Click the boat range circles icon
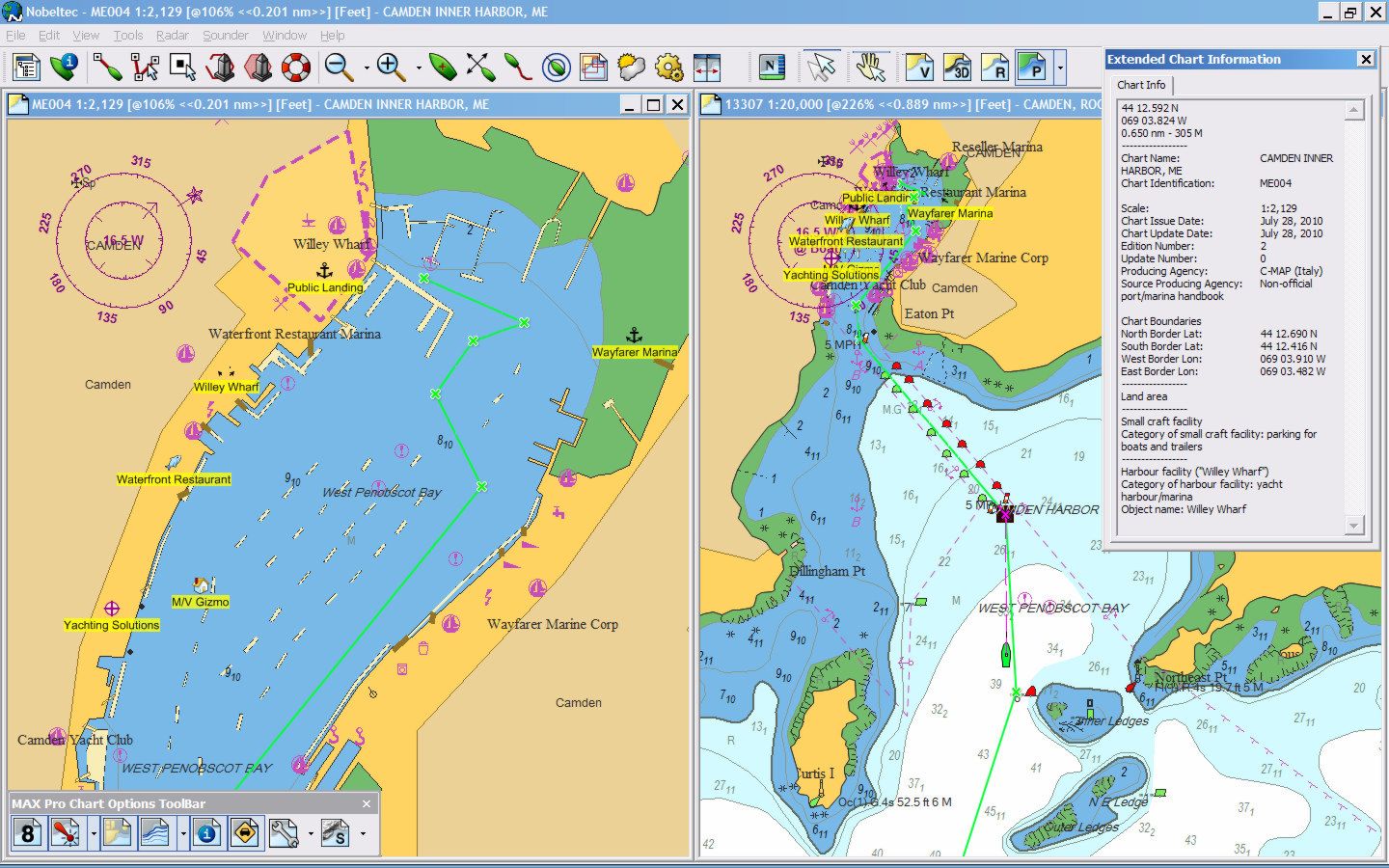The image size is (1389, 868). tap(556, 68)
